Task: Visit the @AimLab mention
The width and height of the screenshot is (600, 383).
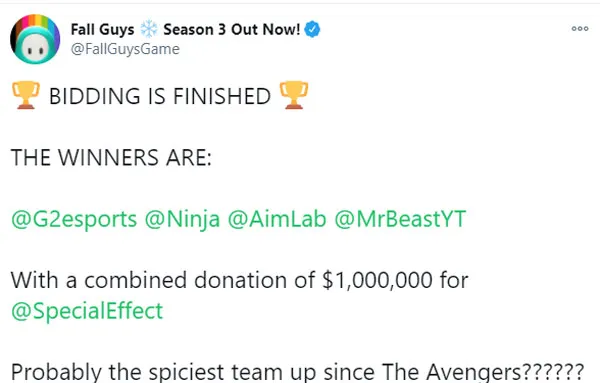Action: [277, 219]
